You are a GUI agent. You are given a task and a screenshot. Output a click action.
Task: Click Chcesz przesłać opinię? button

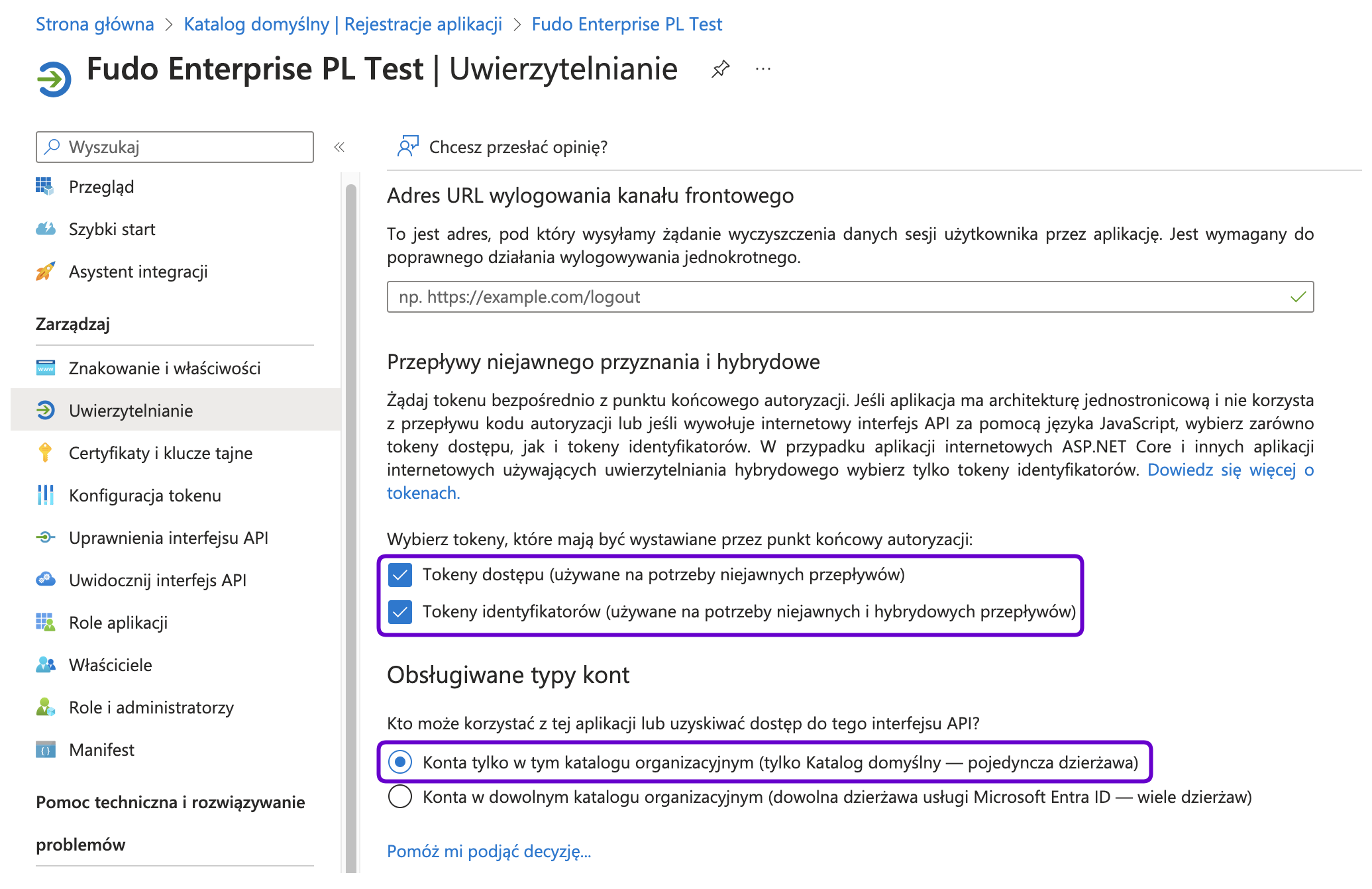pyautogui.click(x=501, y=146)
